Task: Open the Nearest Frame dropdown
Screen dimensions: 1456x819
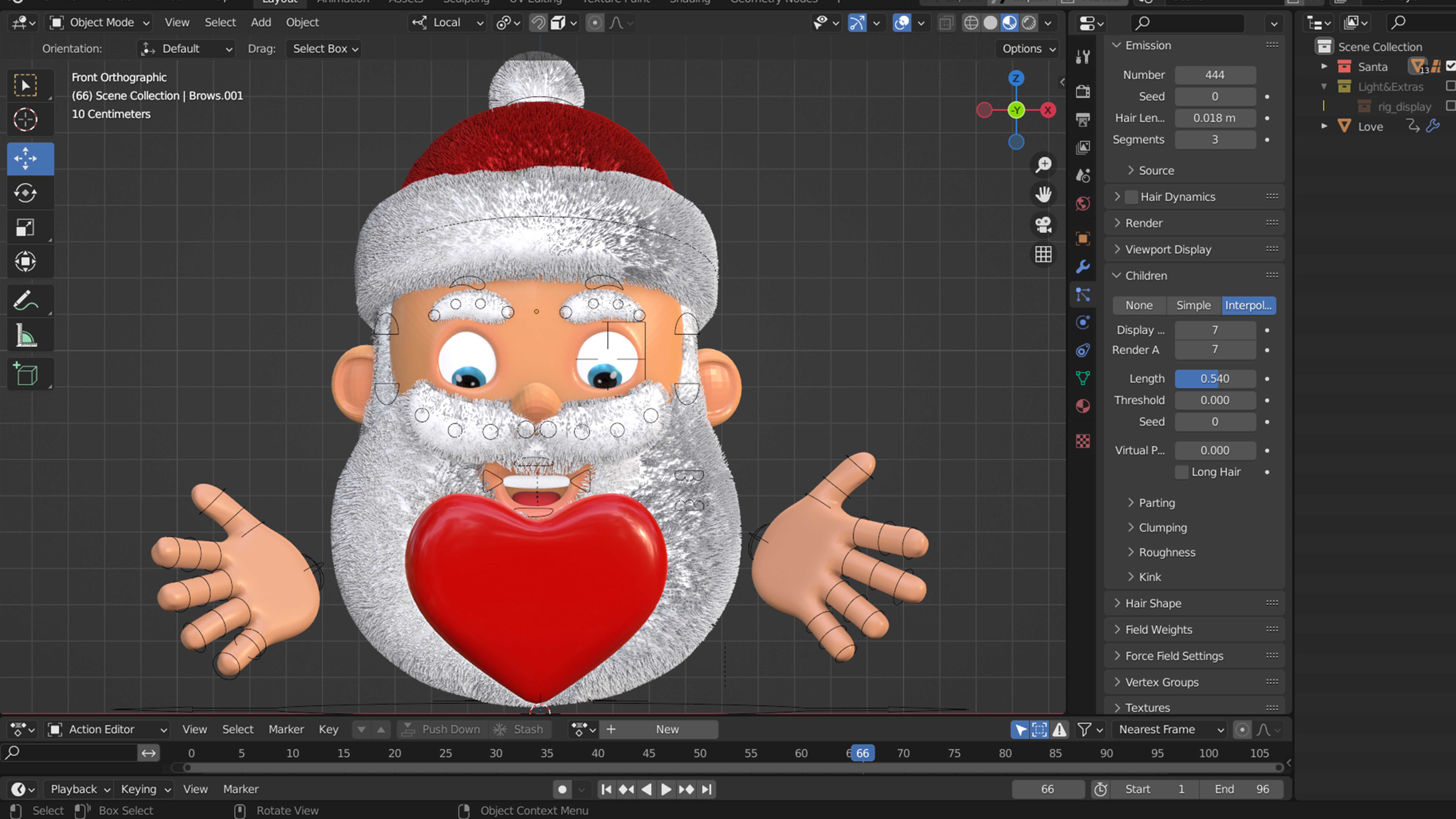Action: pyautogui.click(x=1169, y=729)
